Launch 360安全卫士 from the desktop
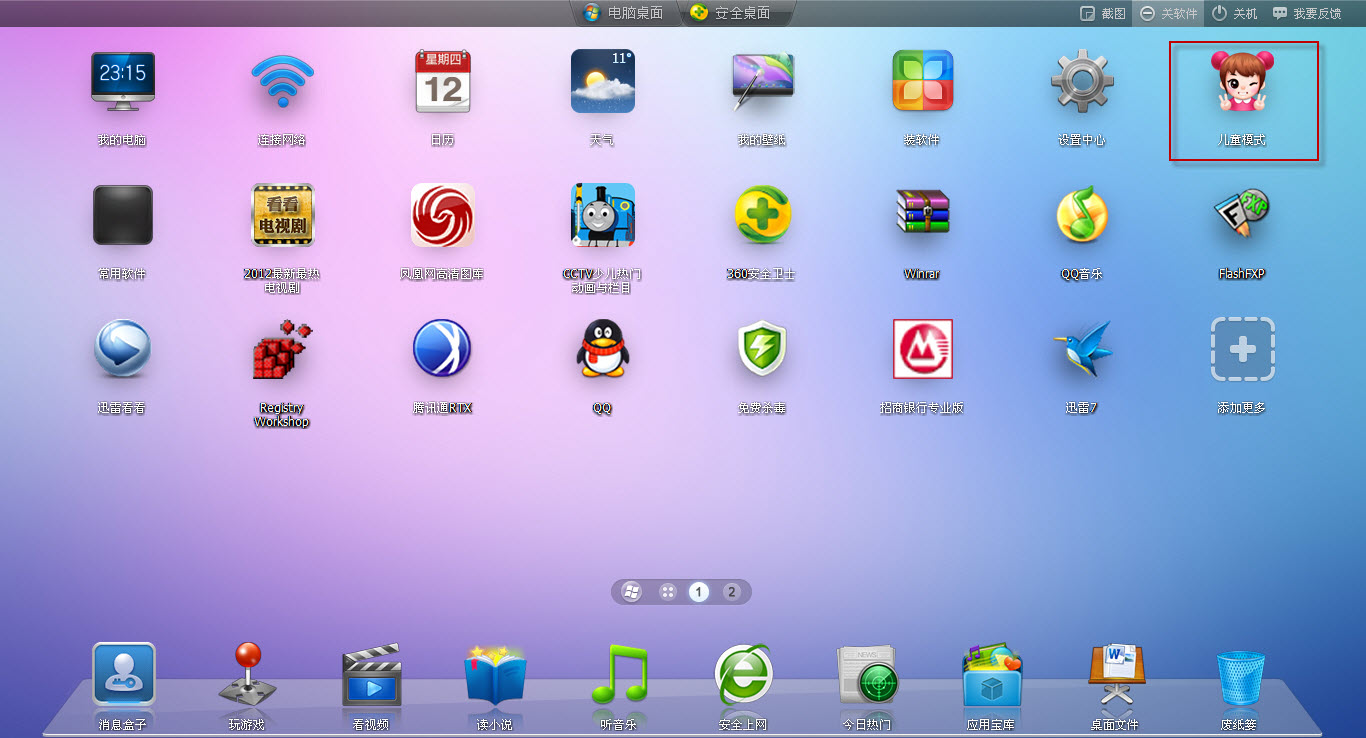1366x738 pixels. click(762, 216)
